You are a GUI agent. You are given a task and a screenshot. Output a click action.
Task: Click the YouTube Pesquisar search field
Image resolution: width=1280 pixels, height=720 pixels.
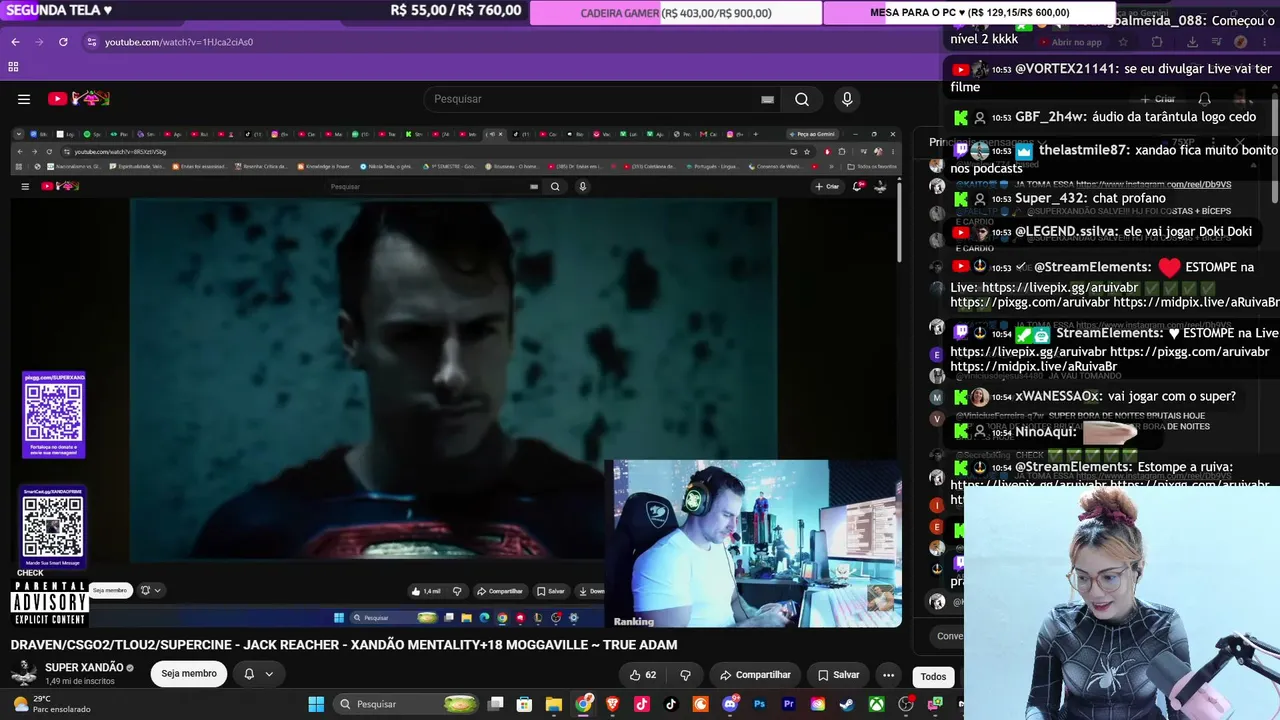pyautogui.click(x=601, y=99)
